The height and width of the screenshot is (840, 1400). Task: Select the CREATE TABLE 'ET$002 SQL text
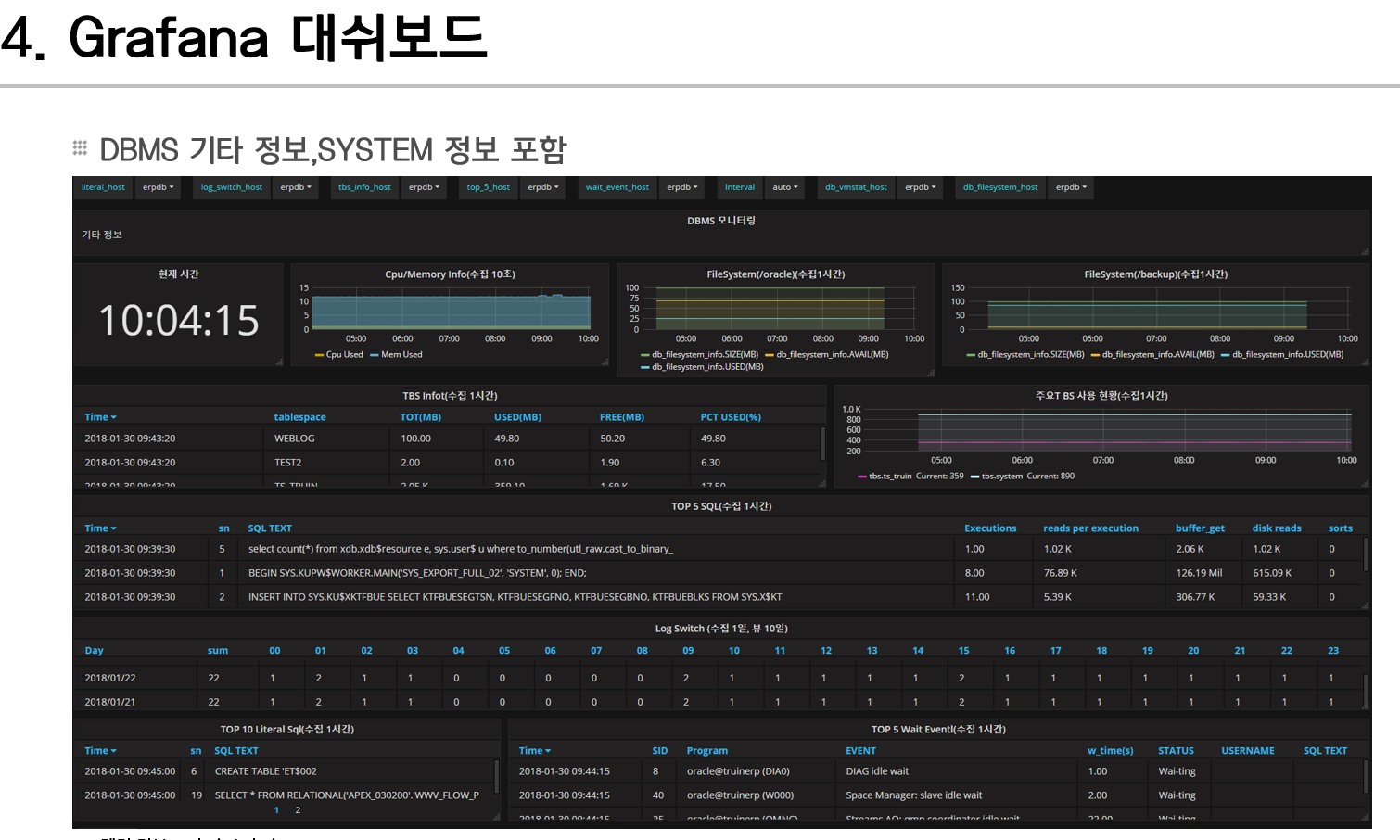(265, 771)
